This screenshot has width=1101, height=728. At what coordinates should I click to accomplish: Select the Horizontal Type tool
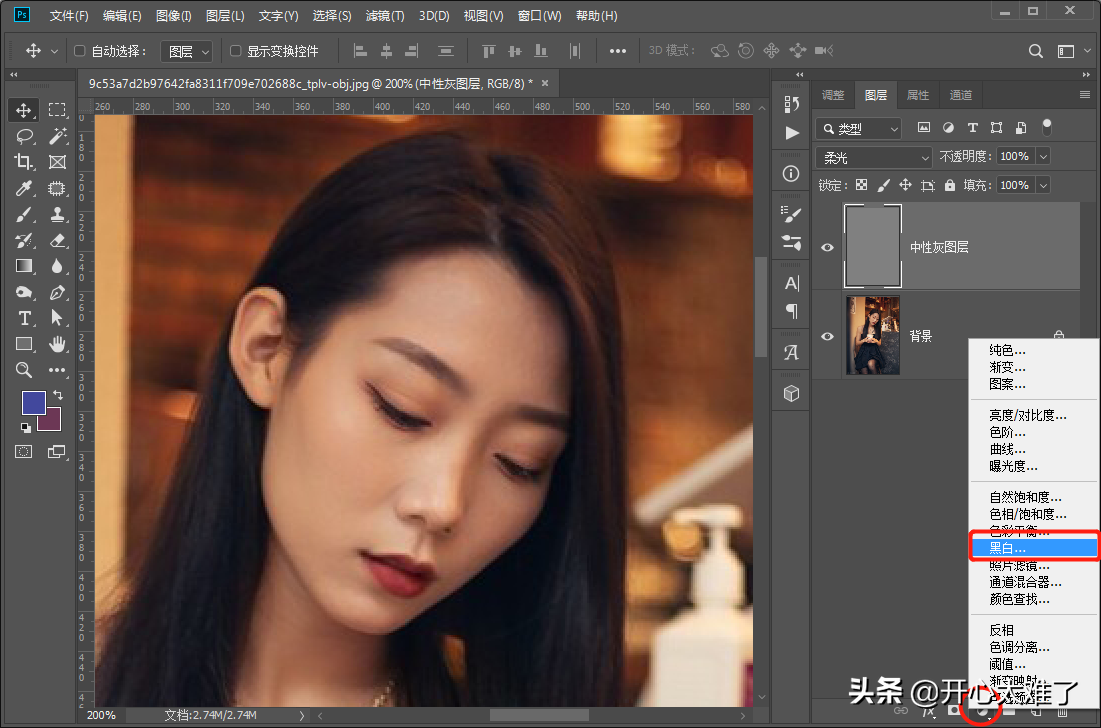point(25,318)
